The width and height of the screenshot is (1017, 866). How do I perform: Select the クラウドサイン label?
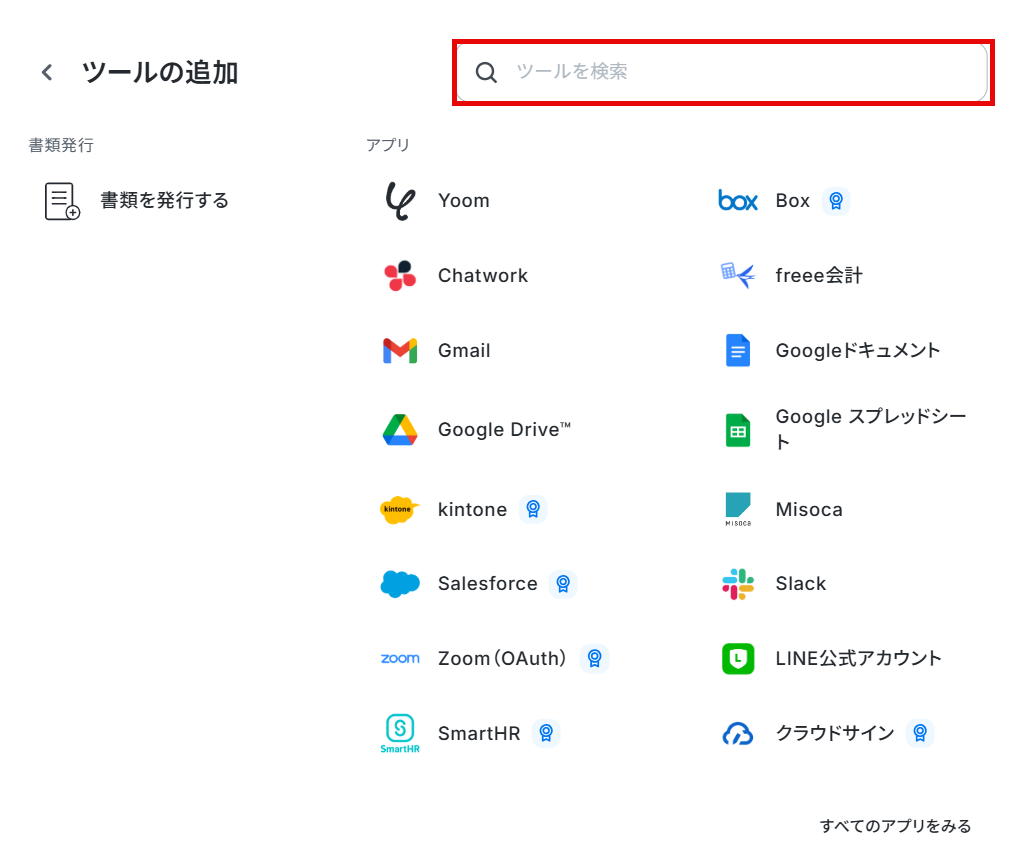(835, 734)
